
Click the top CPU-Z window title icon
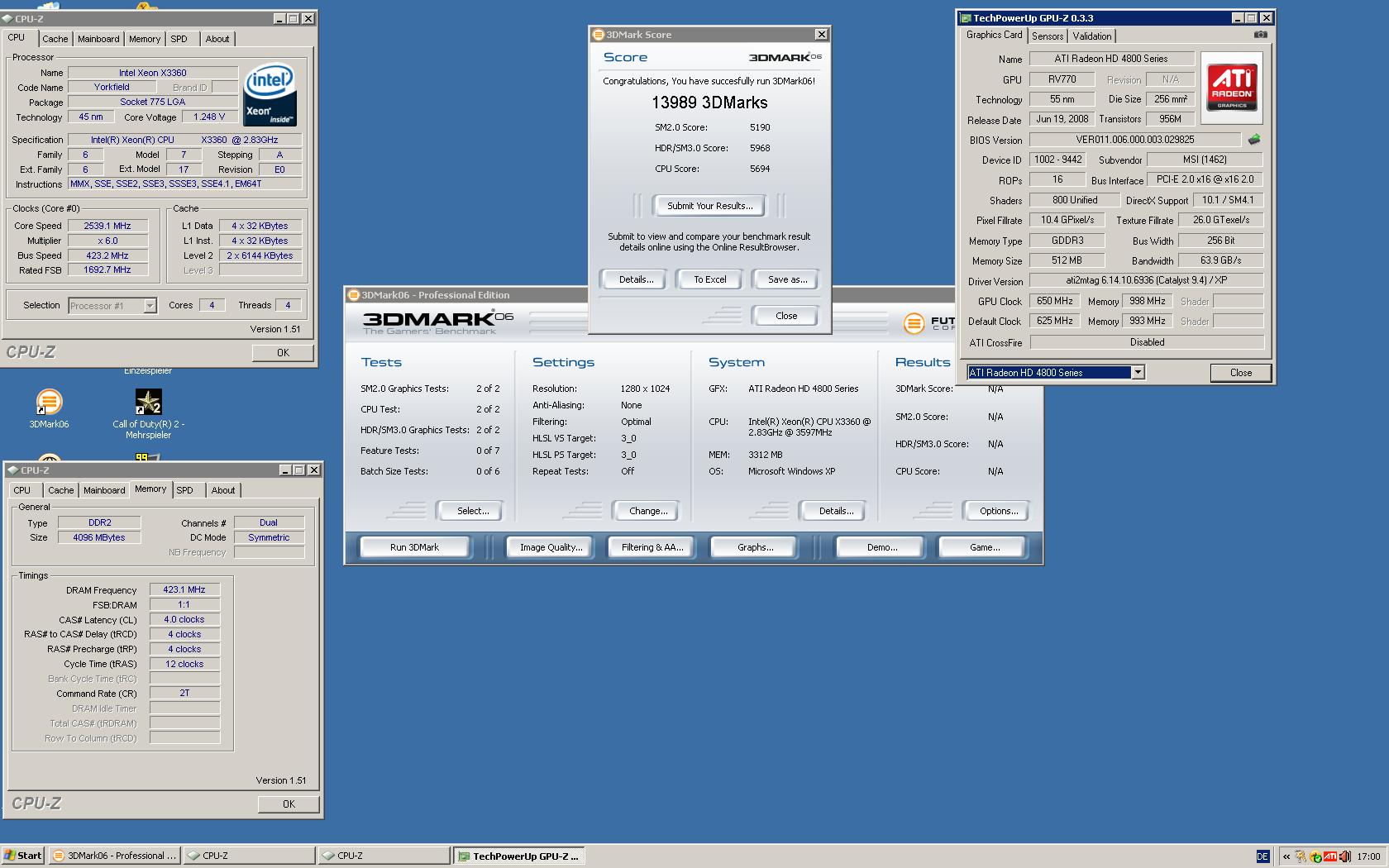click(8, 18)
